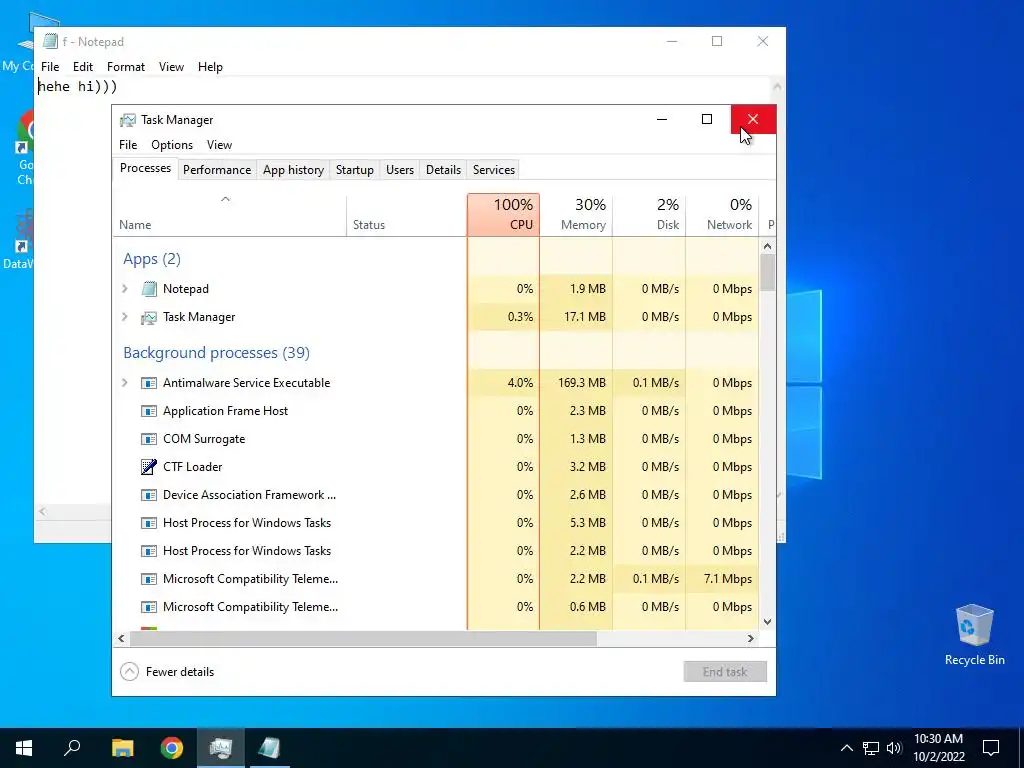
Task: Open the taskbar clock and date
Action: coord(938,748)
